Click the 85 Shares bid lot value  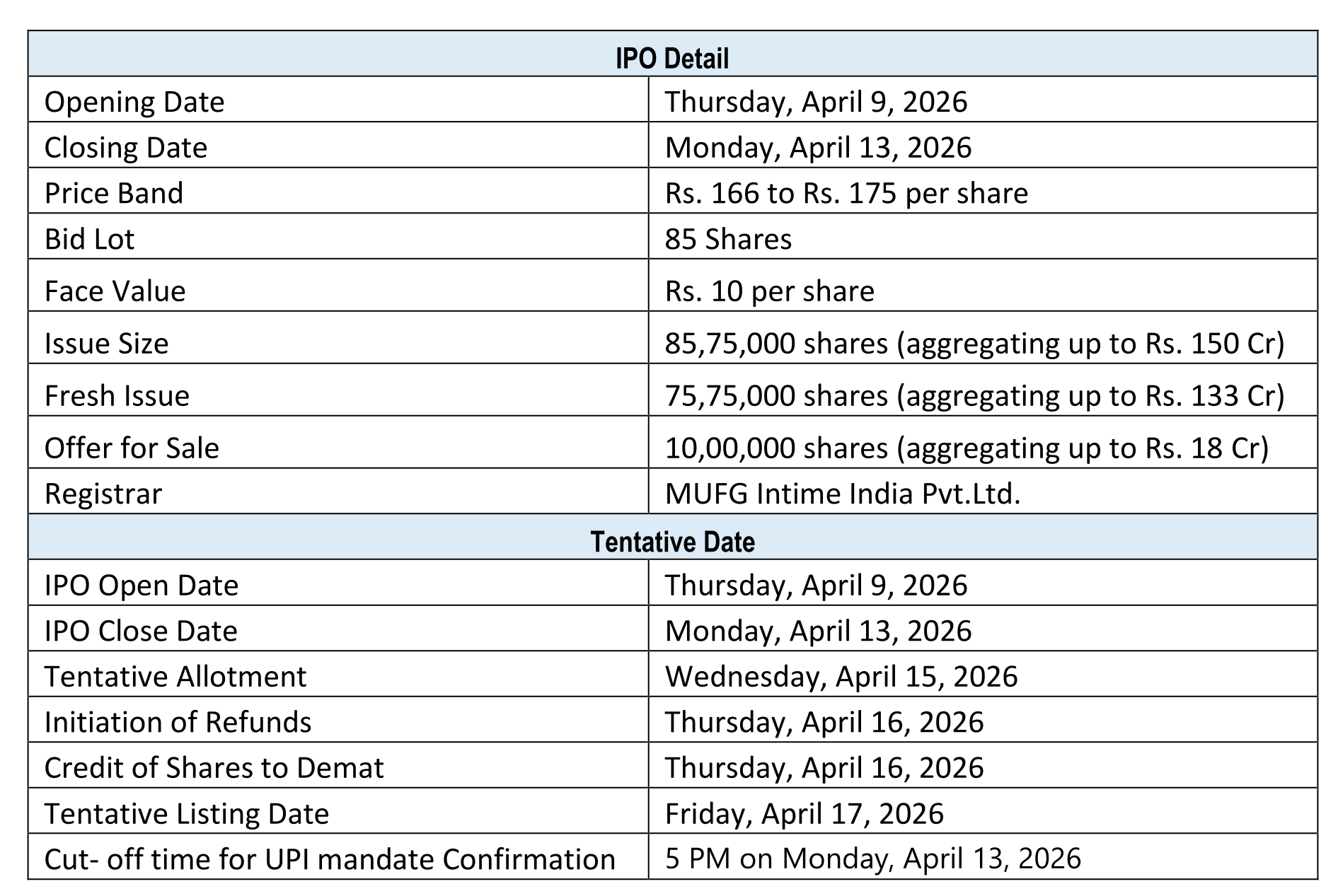728,239
